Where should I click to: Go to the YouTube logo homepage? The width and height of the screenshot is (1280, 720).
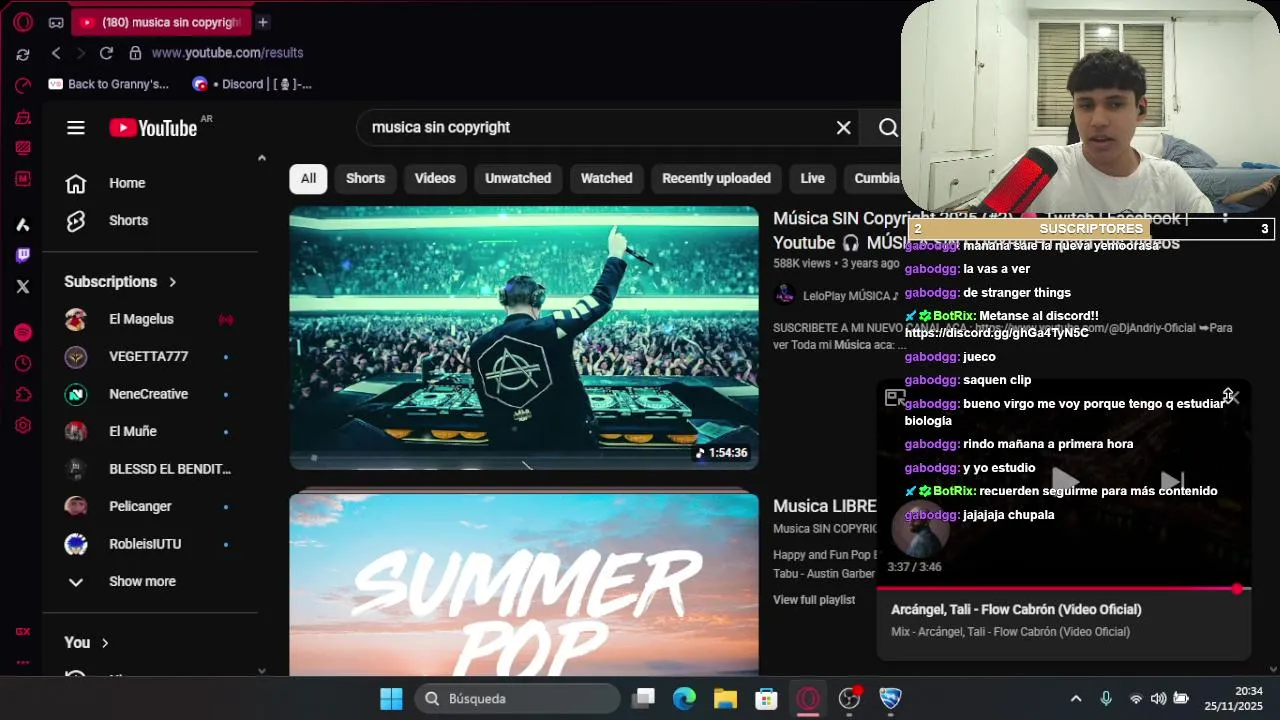click(x=153, y=127)
